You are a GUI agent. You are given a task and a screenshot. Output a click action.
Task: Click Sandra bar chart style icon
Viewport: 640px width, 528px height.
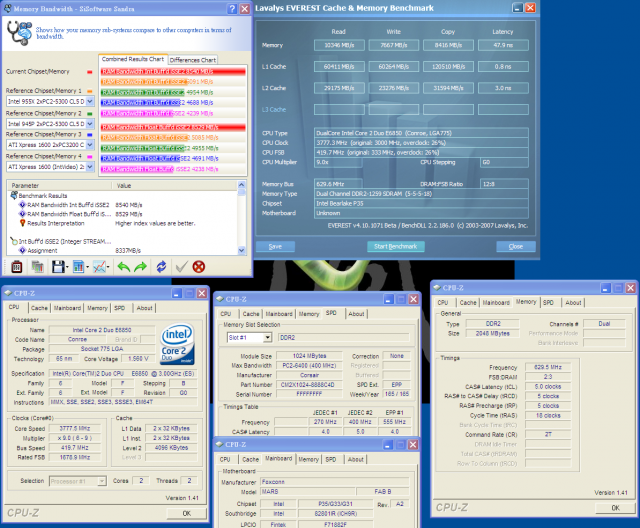pos(78,267)
